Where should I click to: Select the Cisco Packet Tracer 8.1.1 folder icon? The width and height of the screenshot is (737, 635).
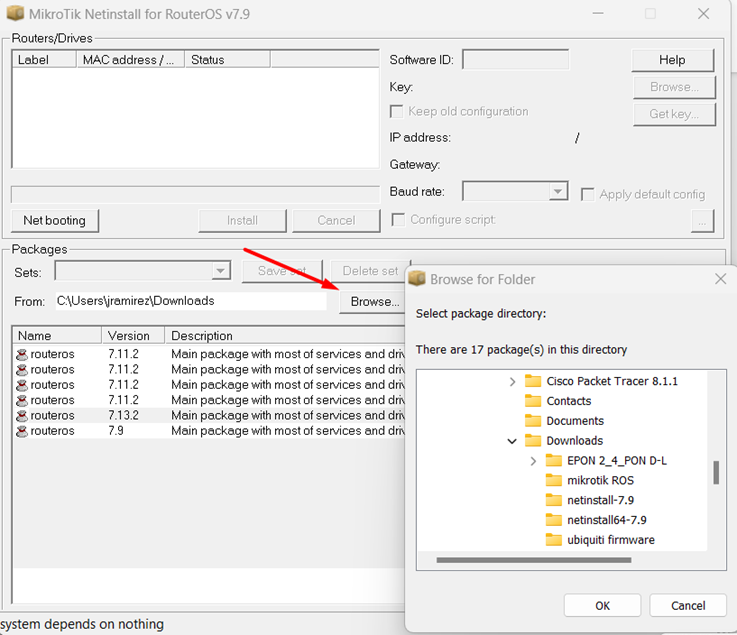click(x=533, y=381)
